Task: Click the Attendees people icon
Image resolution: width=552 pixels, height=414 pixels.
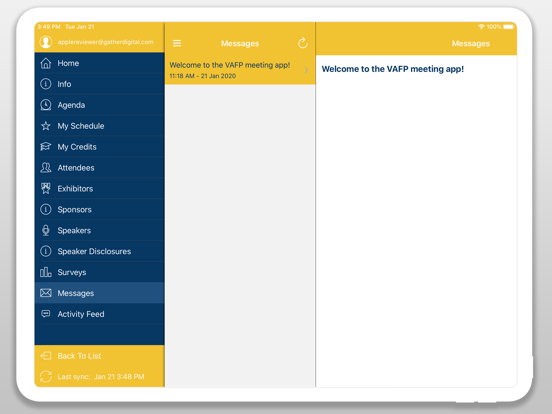Action: [46, 168]
